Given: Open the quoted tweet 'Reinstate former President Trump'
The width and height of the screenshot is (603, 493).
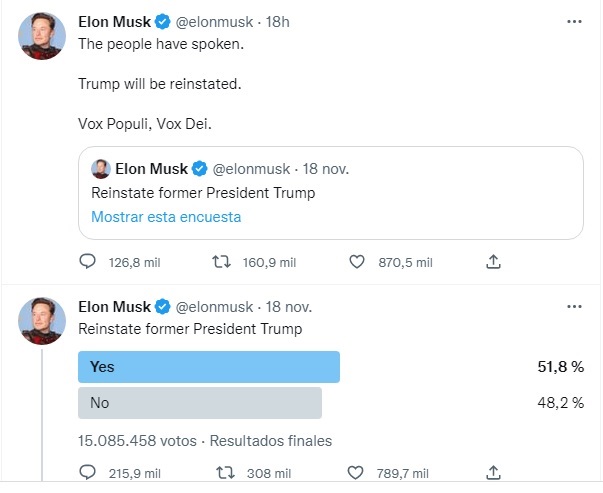Looking at the screenshot, I should tap(331, 193).
